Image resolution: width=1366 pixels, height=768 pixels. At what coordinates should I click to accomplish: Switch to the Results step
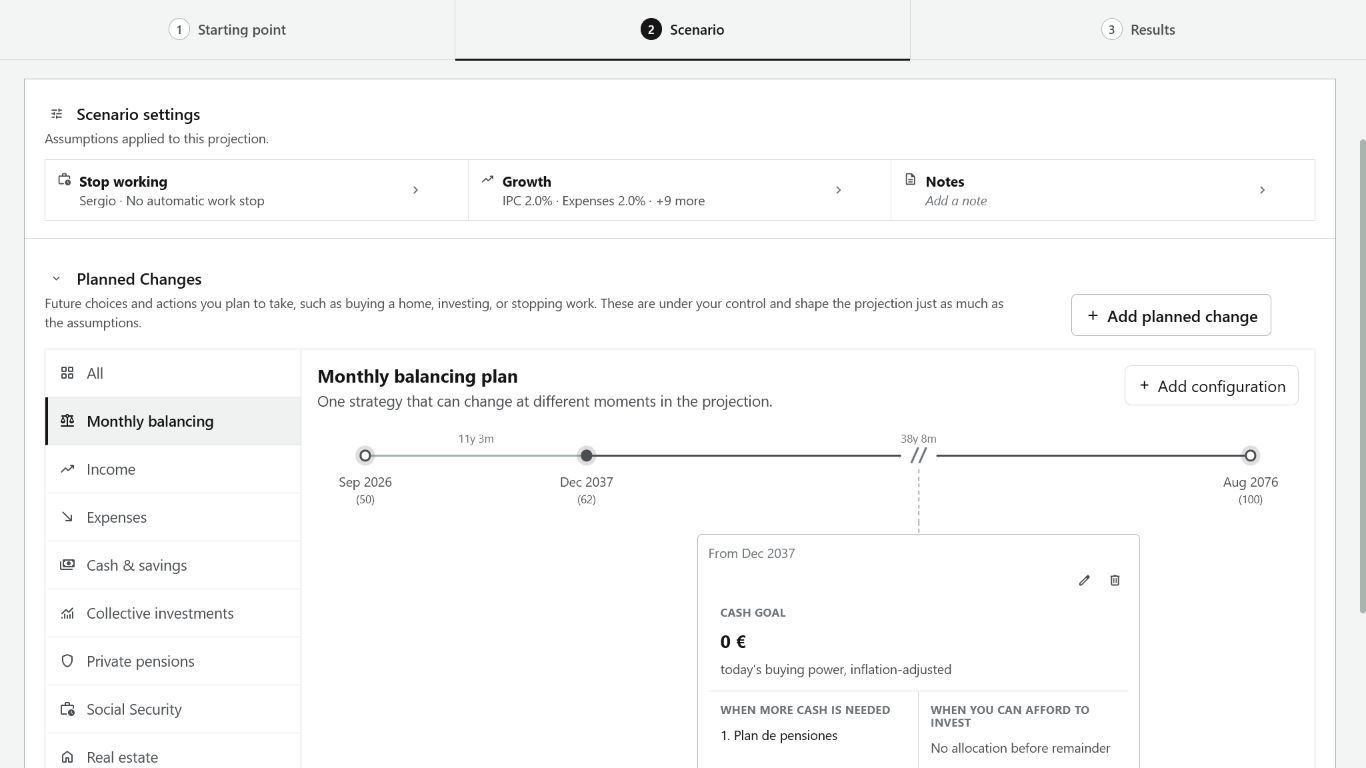pyautogui.click(x=1138, y=30)
